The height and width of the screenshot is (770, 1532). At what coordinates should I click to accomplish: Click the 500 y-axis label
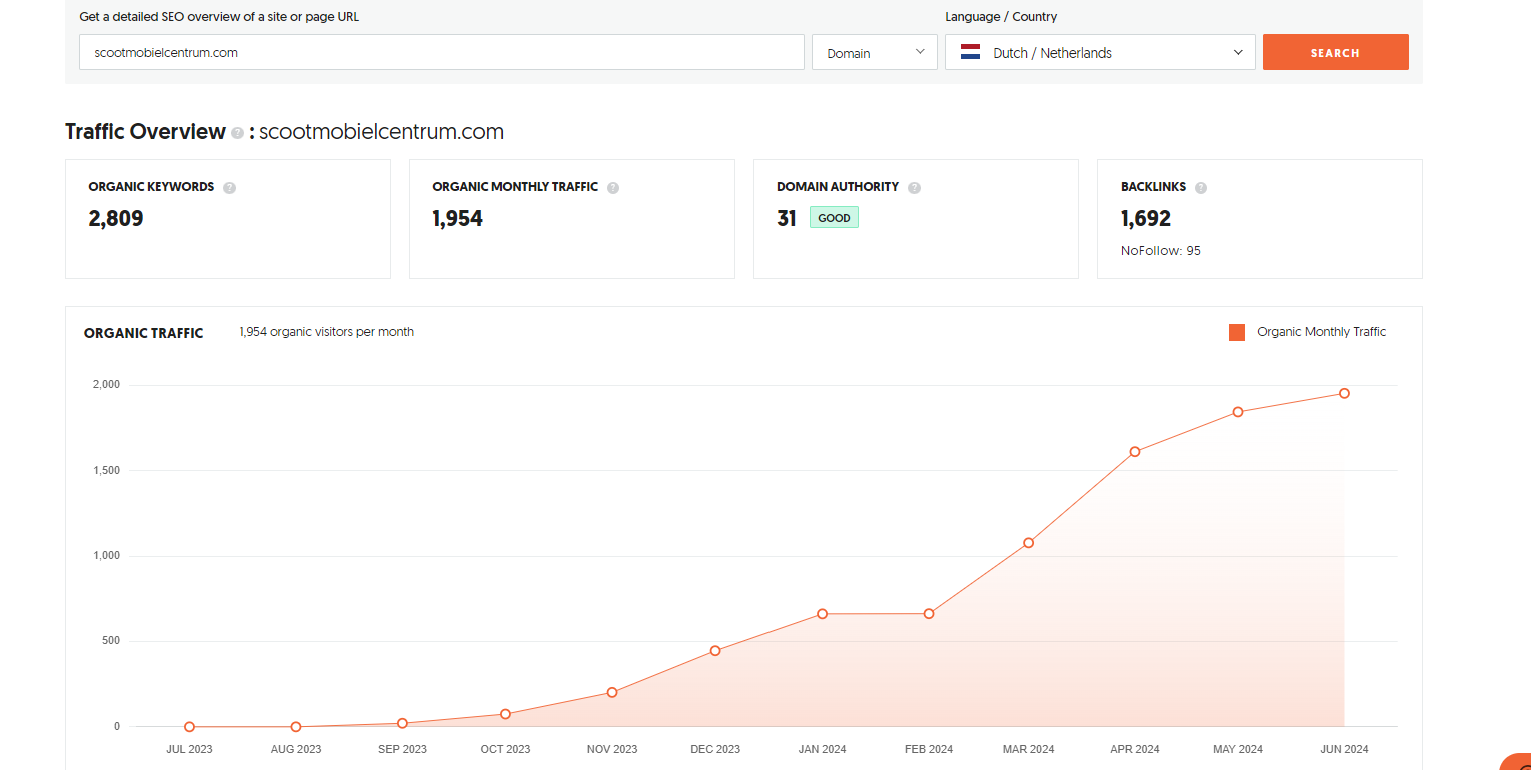pyautogui.click(x=110, y=641)
